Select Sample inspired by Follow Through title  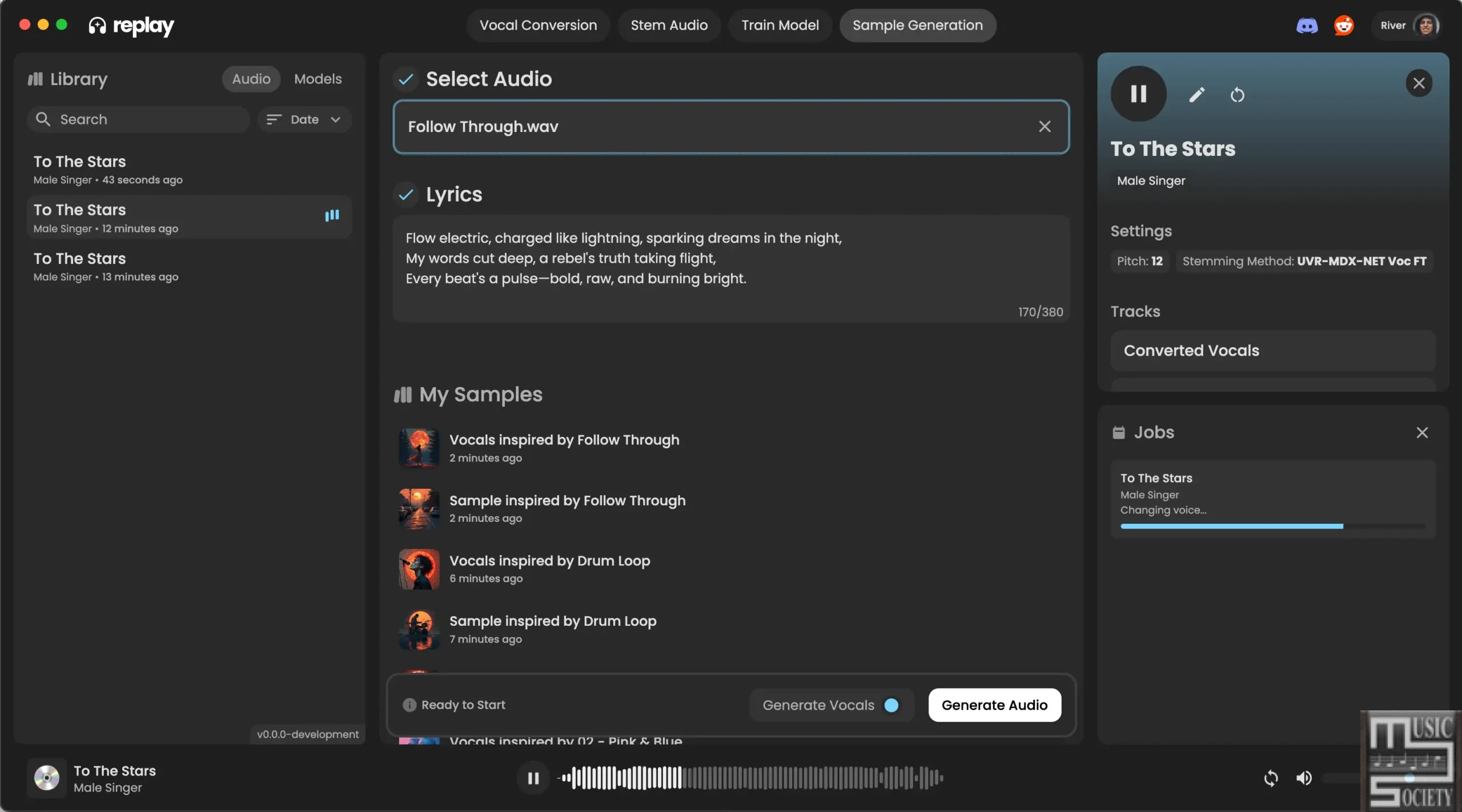coord(567,501)
